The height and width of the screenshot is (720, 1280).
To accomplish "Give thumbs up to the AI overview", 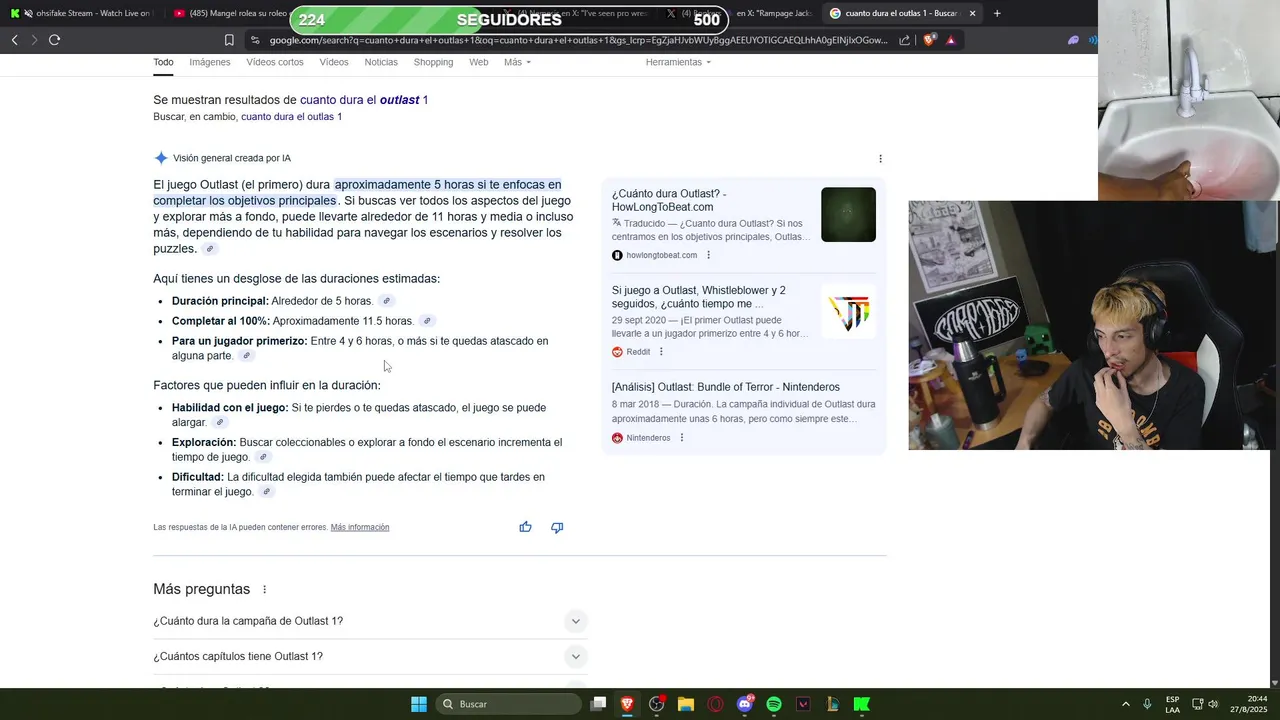I will (x=525, y=527).
